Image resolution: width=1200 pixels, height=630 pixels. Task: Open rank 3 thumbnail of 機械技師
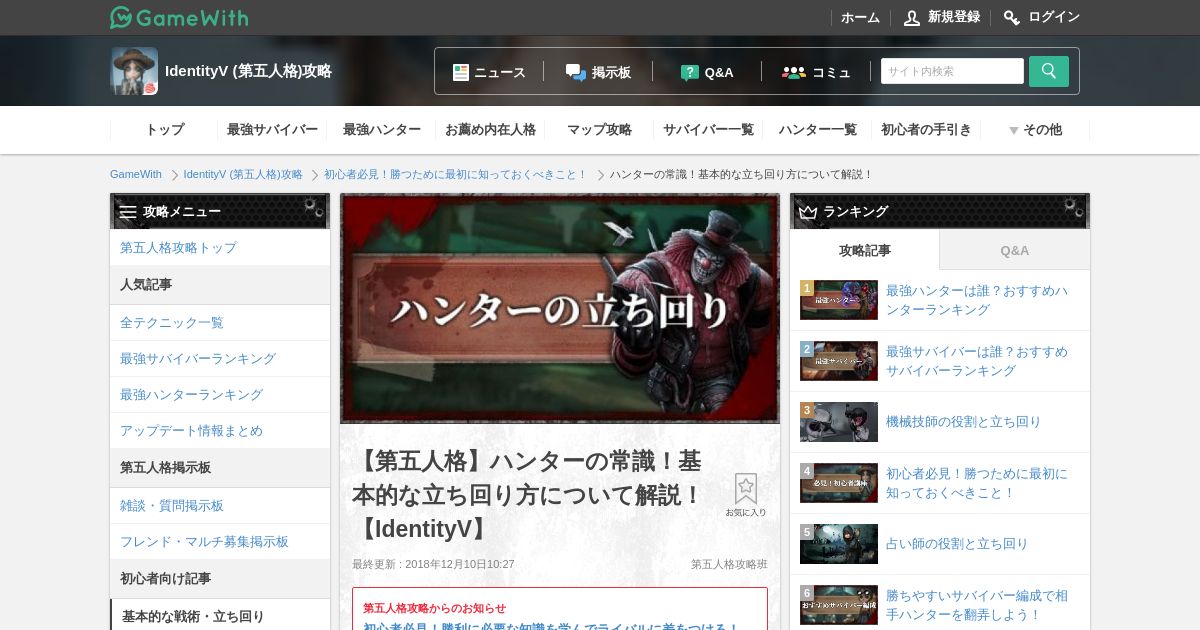tap(839, 422)
